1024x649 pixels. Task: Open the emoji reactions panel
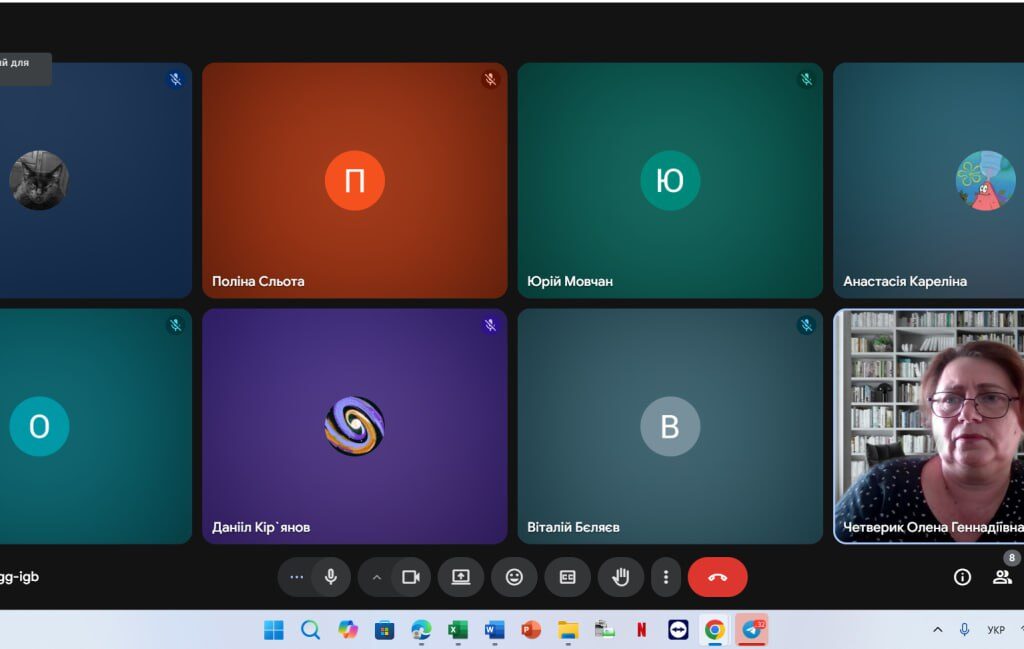click(x=514, y=577)
